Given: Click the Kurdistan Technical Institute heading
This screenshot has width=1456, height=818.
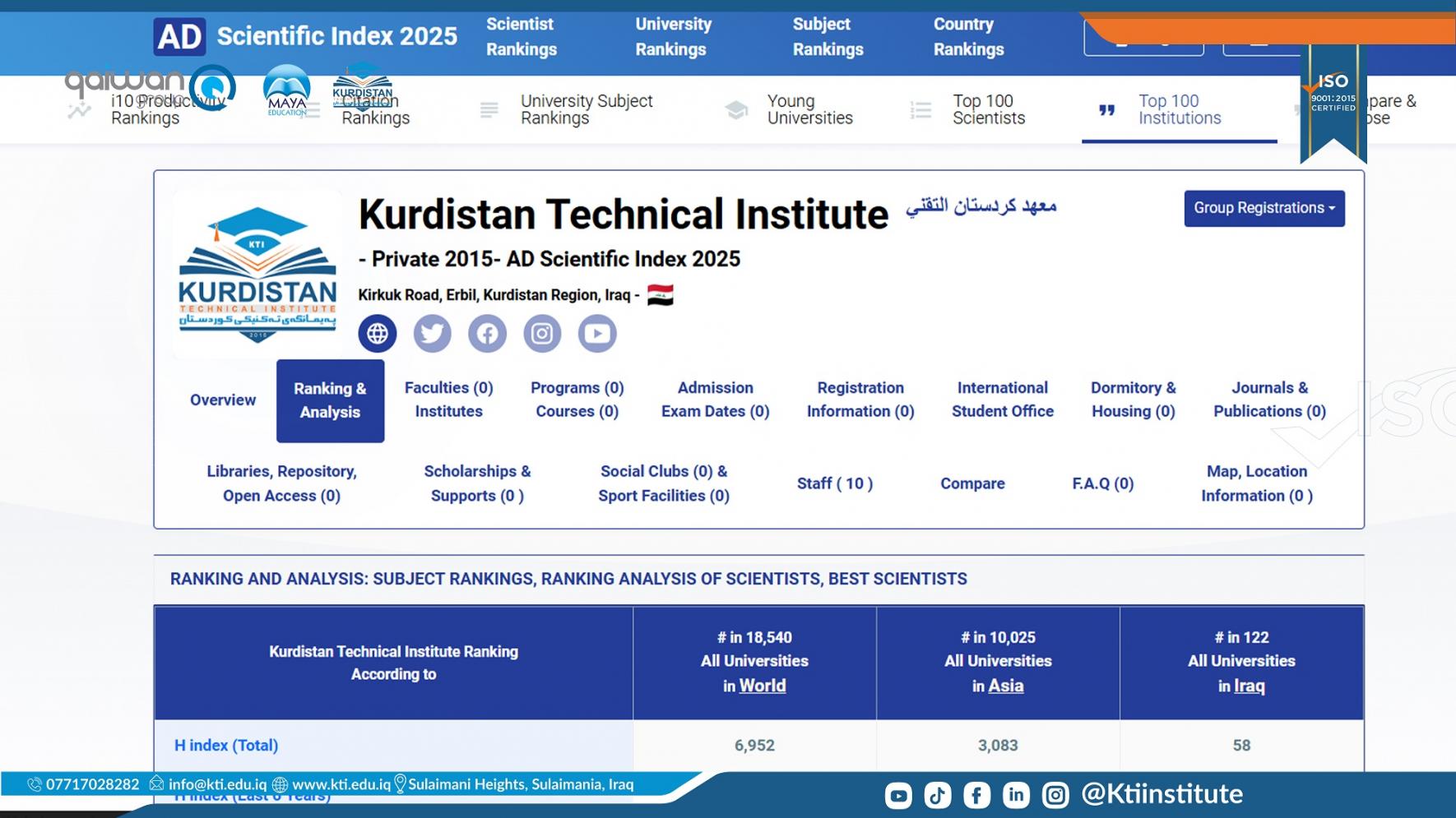Looking at the screenshot, I should pyautogui.click(x=624, y=215).
